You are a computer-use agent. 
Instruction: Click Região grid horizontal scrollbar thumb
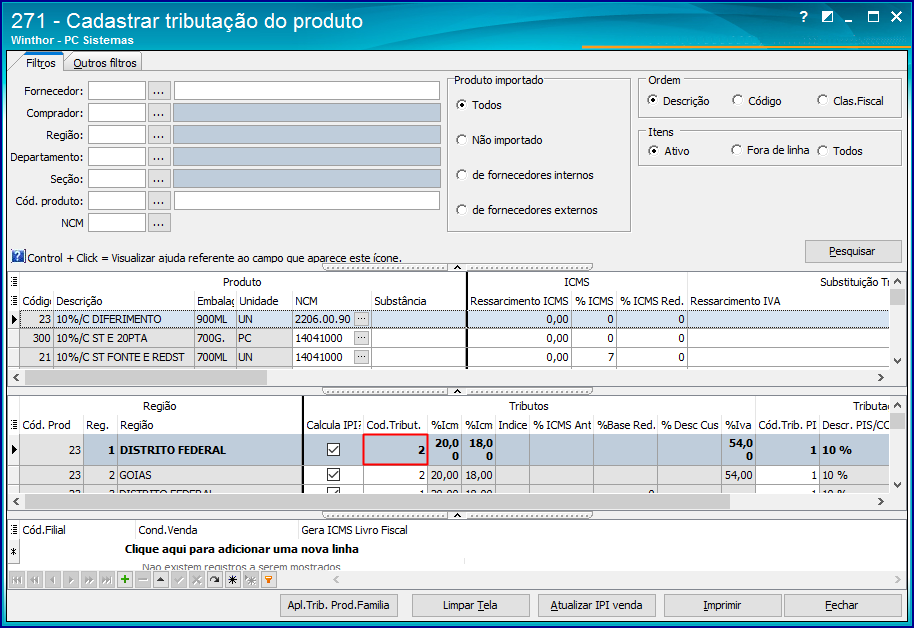(x=377, y=501)
